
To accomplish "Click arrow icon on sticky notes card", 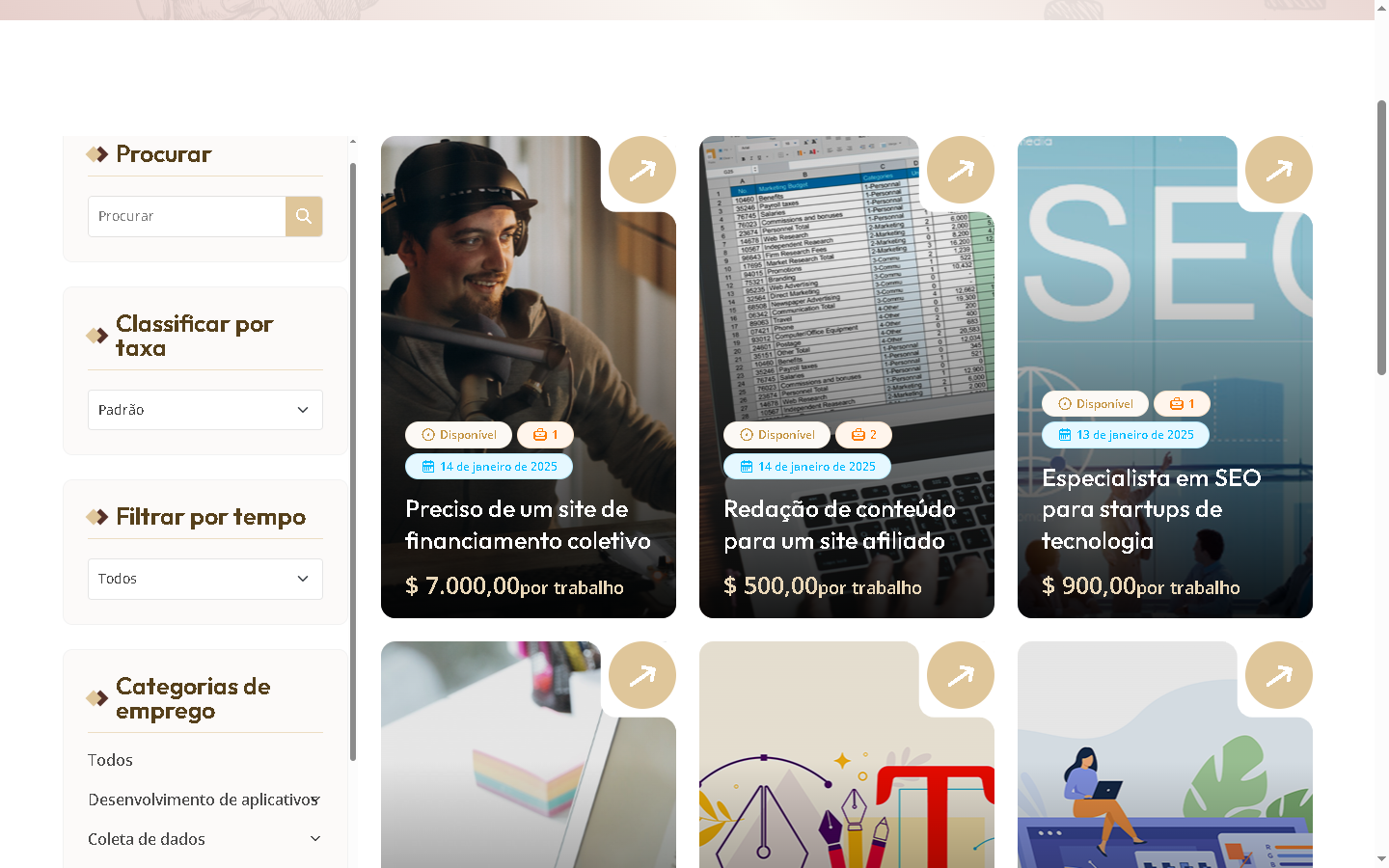I will click(642, 675).
